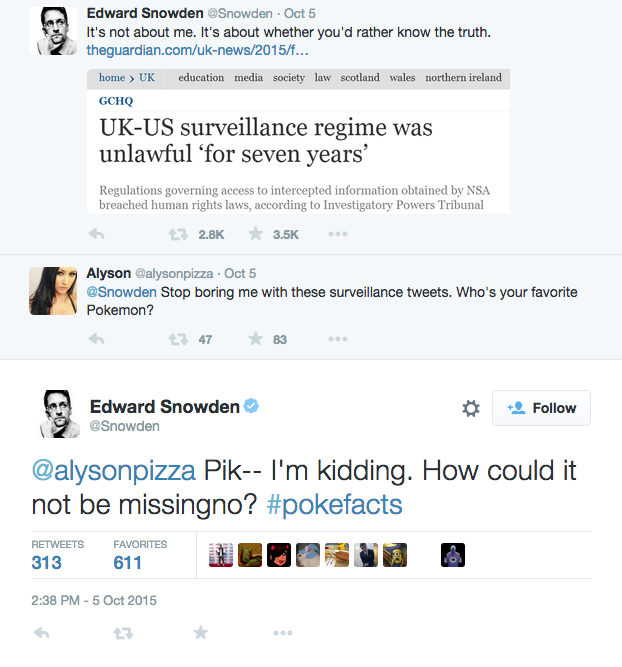View the 313 retweets list
The width and height of the screenshot is (622, 667).
click(46, 562)
